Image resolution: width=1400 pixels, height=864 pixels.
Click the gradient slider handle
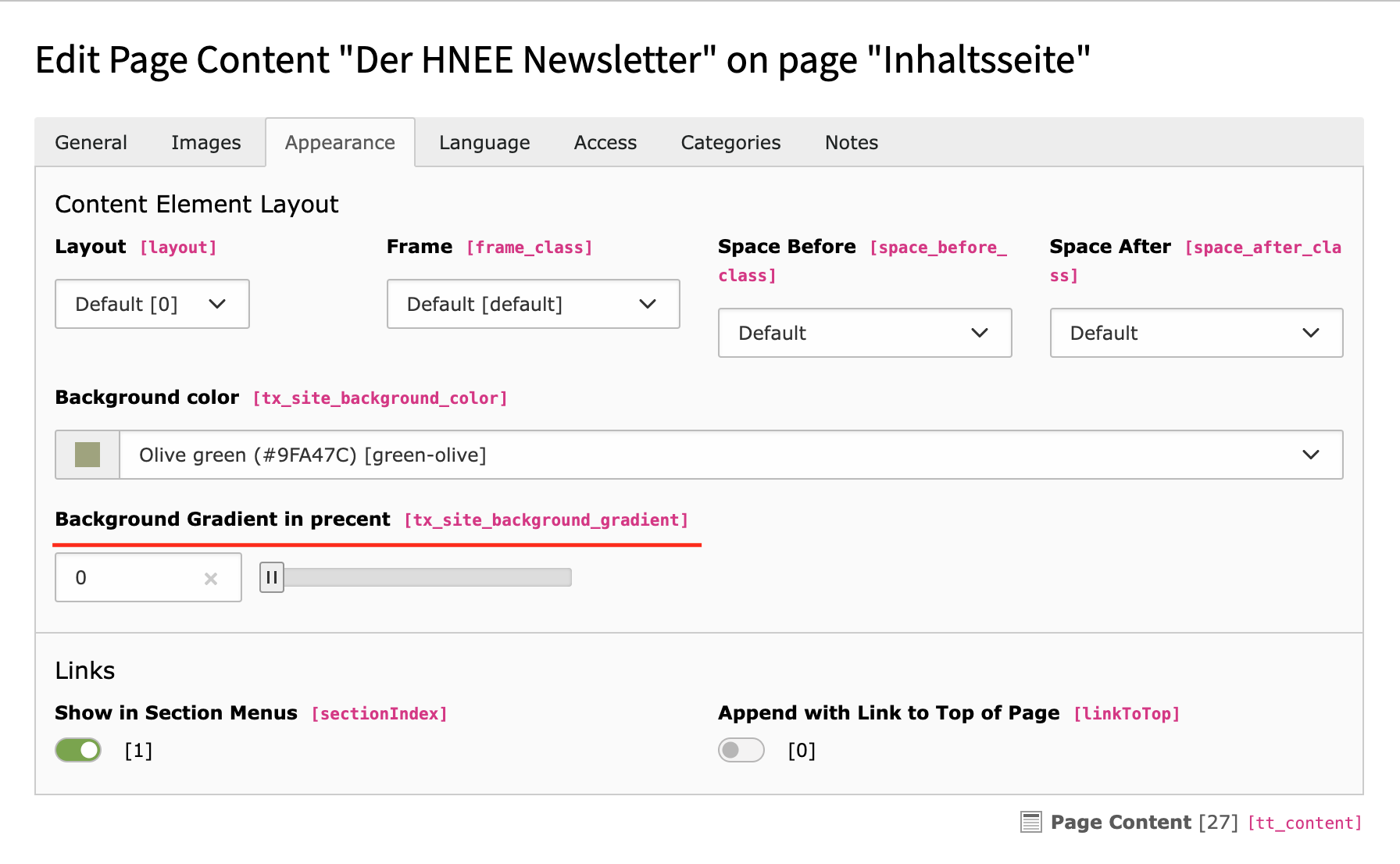pos(271,578)
